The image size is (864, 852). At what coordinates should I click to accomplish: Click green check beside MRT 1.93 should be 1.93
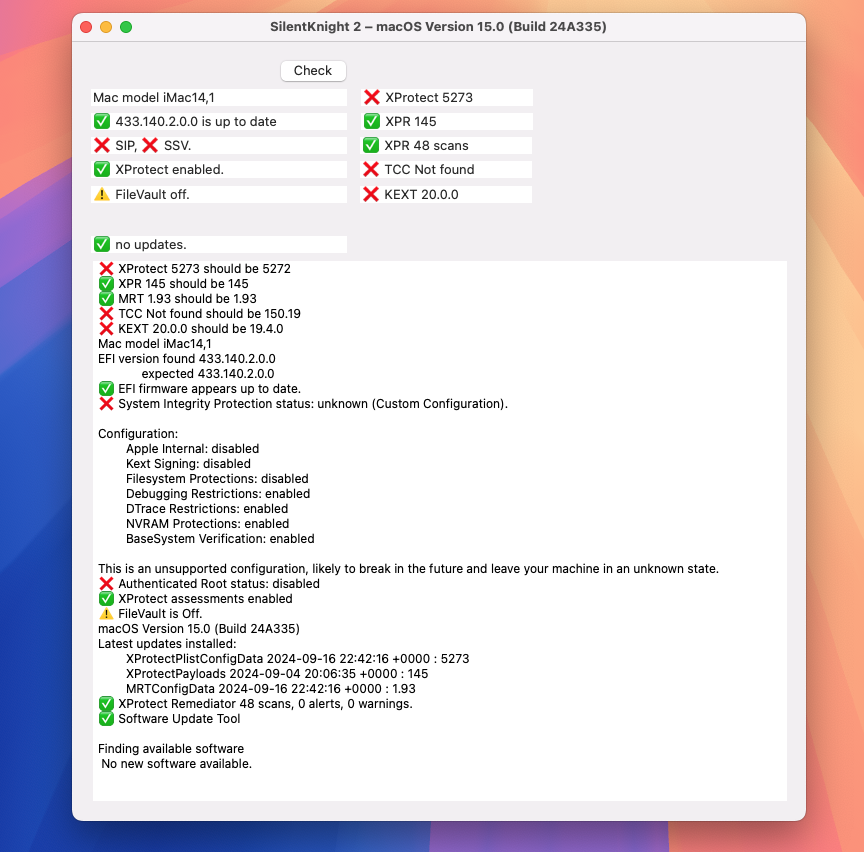[x=106, y=299]
